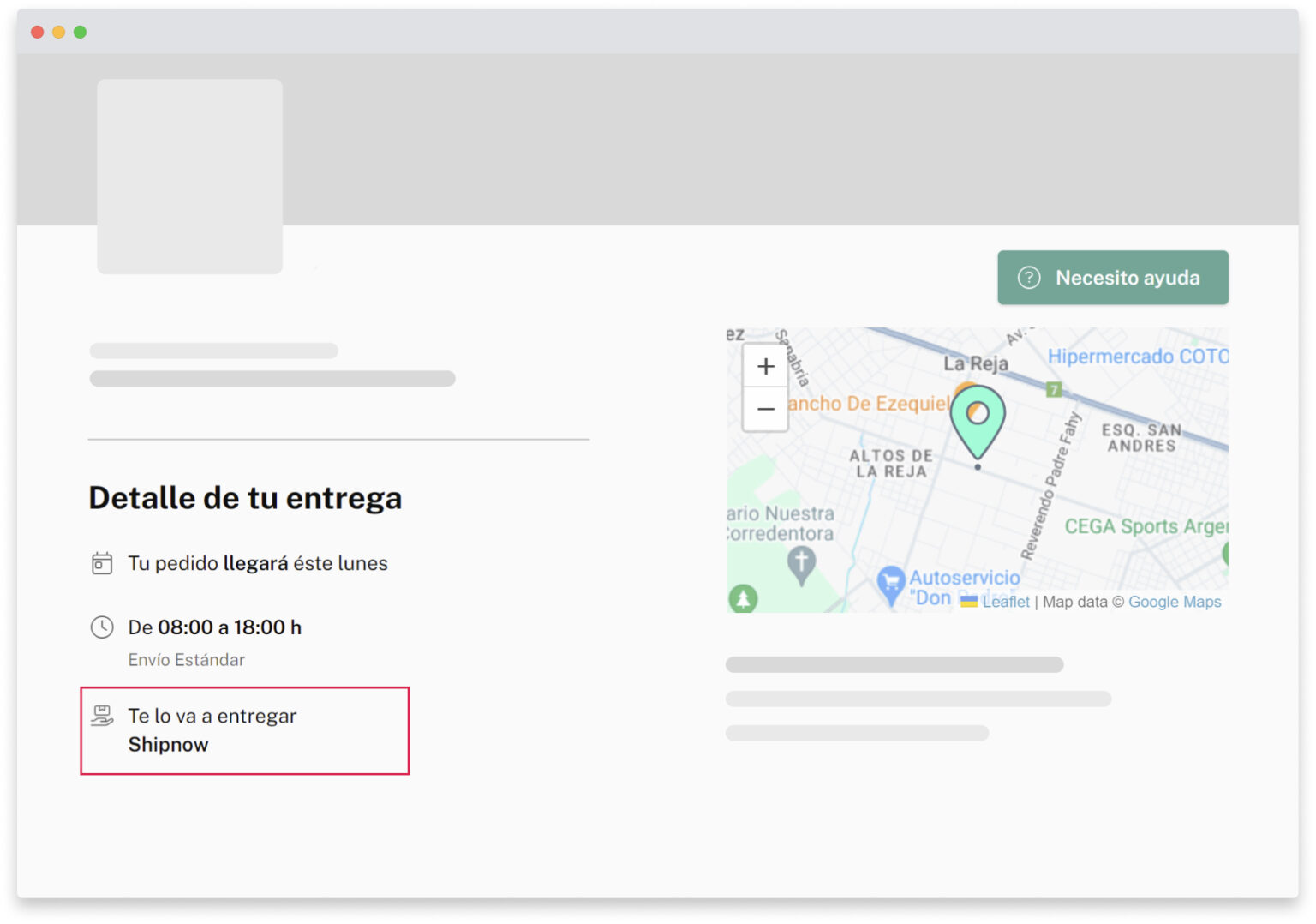This screenshot has height=924, width=1316.
Task: Click the clock icon beside the time window
Action: (x=102, y=627)
